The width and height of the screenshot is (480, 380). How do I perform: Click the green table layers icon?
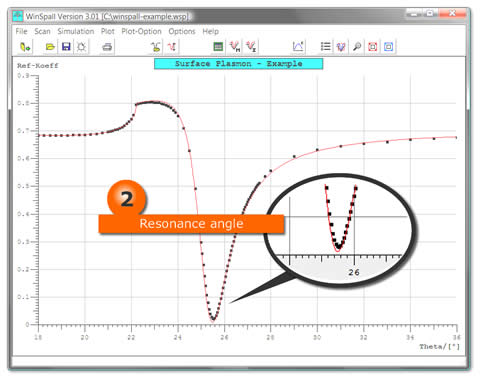click(x=218, y=47)
